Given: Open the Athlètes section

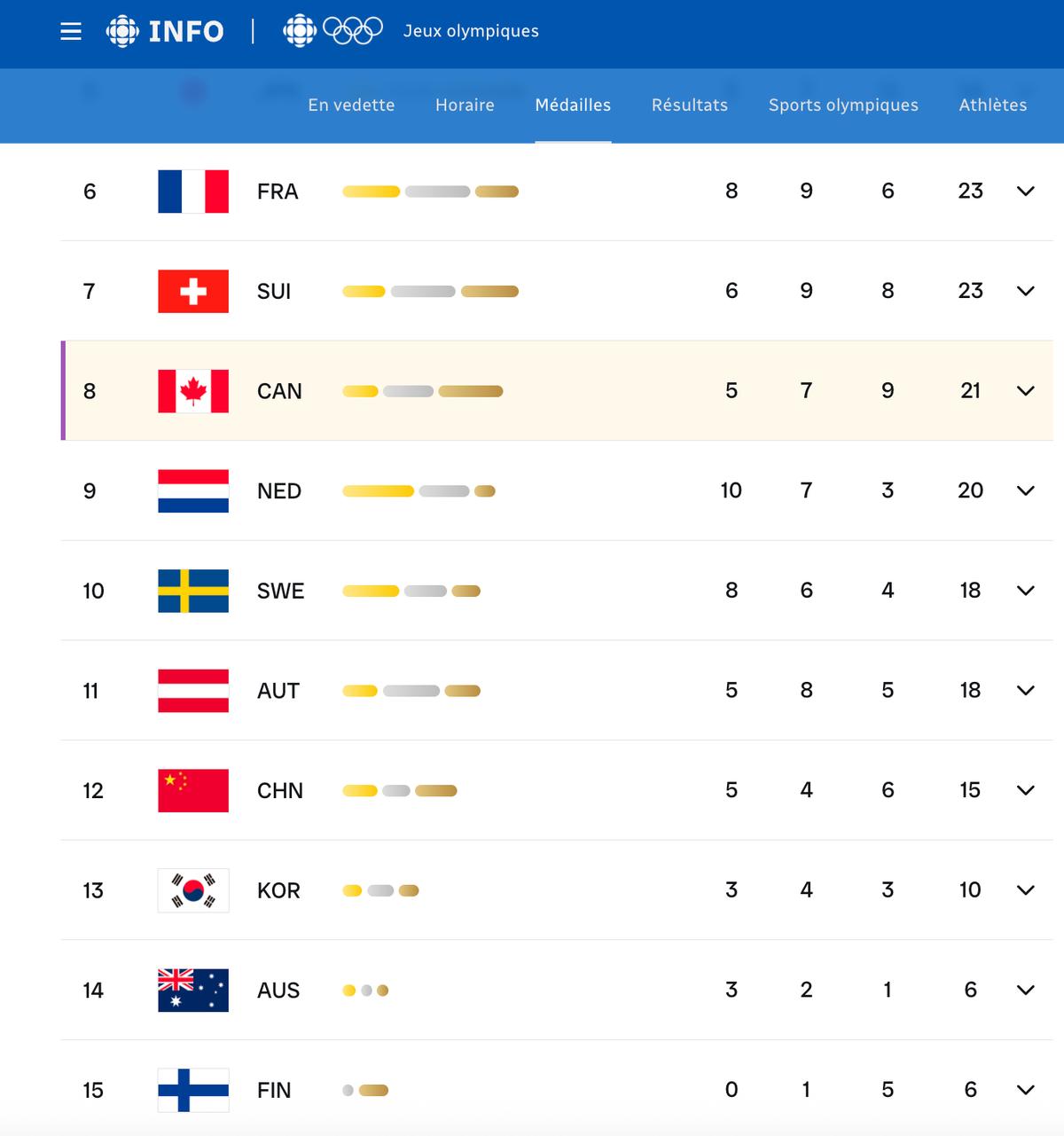Looking at the screenshot, I should pos(992,105).
